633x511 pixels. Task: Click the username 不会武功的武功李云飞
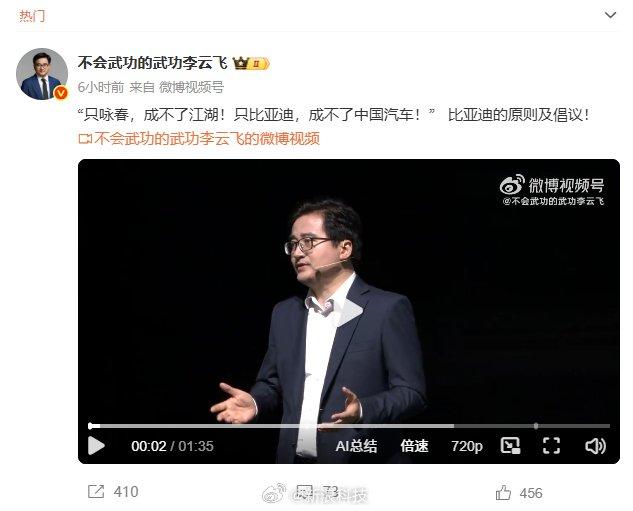click(153, 63)
